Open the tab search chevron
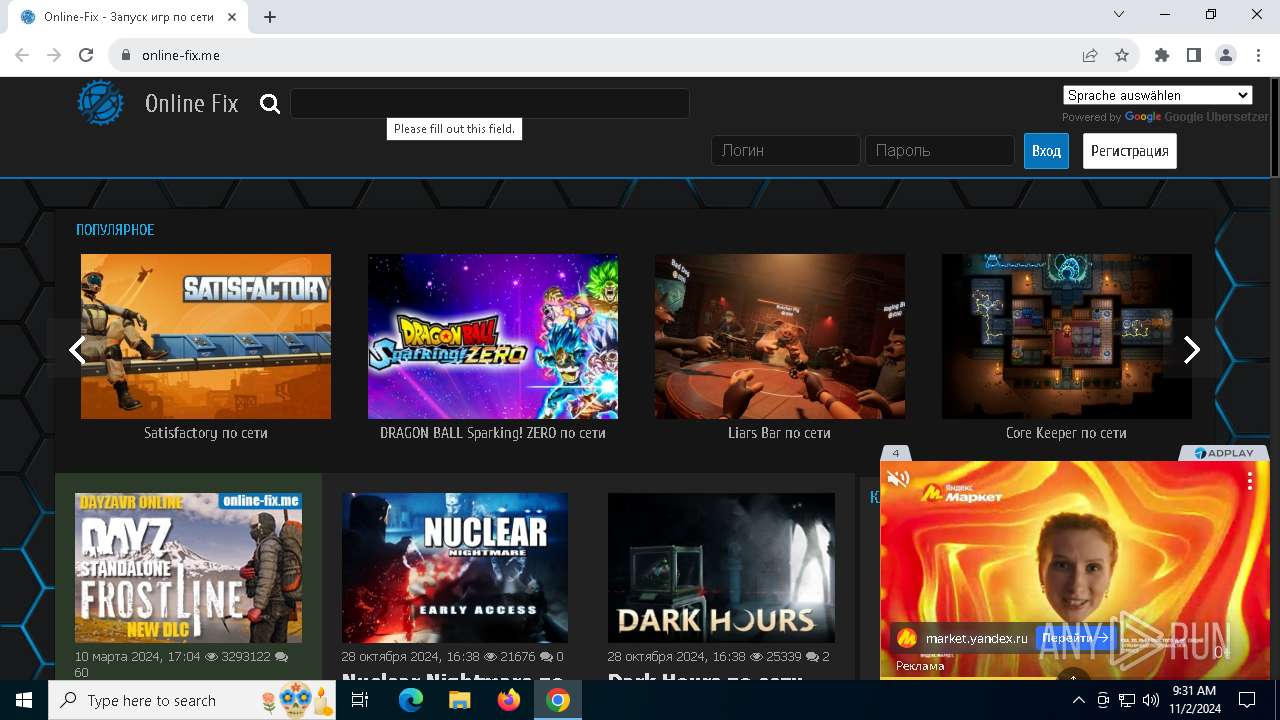Screen dimensions: 1280x720 [1119, 14]
